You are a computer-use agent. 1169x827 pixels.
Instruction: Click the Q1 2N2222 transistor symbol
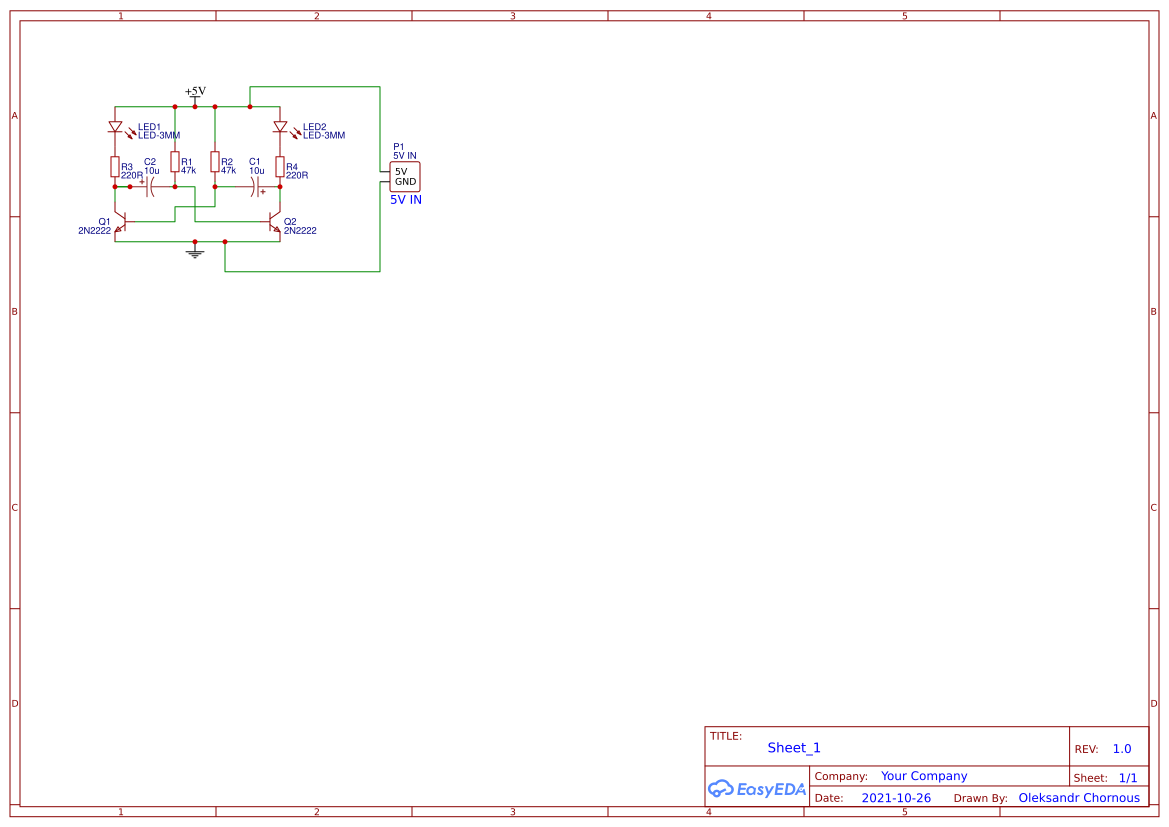pyautogui.click(x=123, y=222)
